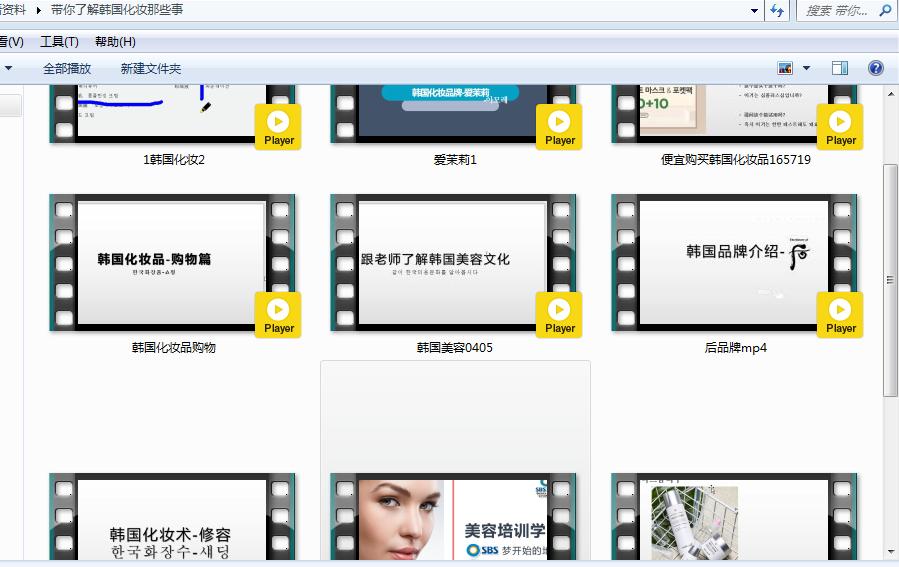The image size is (899, 567).
Task: Click Player badge on 后品牌mp4
Action: [840, 315]
